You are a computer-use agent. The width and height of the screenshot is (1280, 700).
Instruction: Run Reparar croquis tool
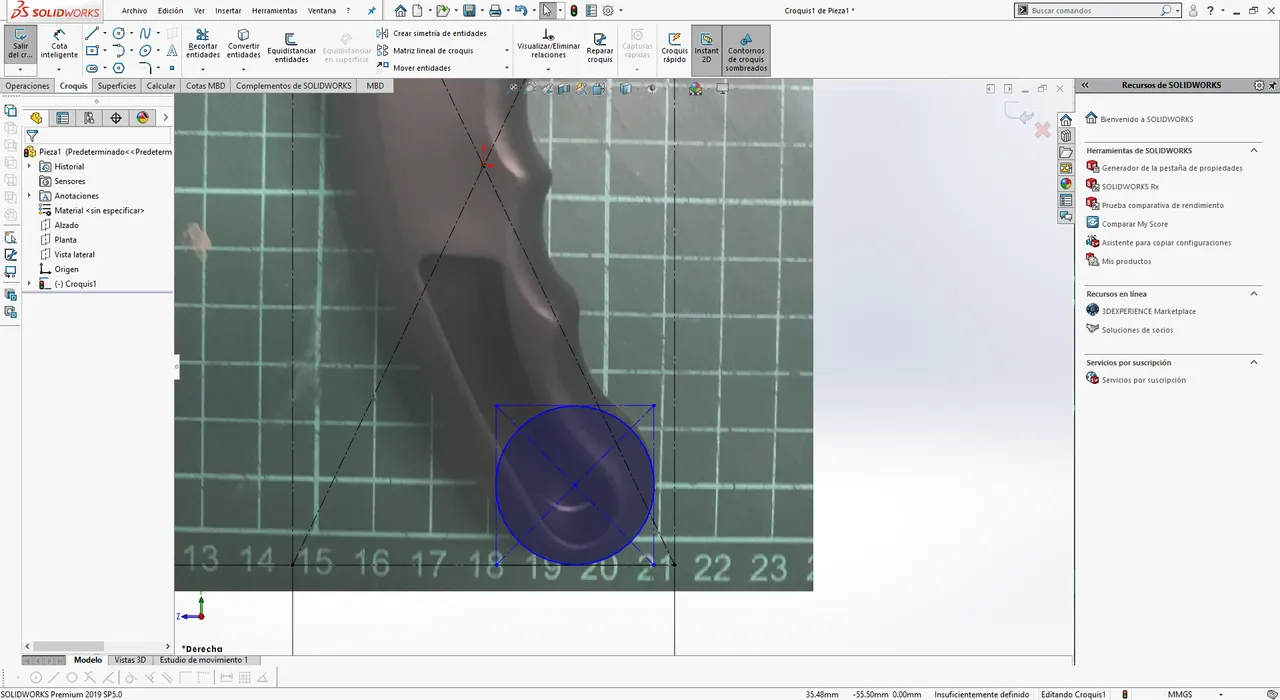pos(600,48)
